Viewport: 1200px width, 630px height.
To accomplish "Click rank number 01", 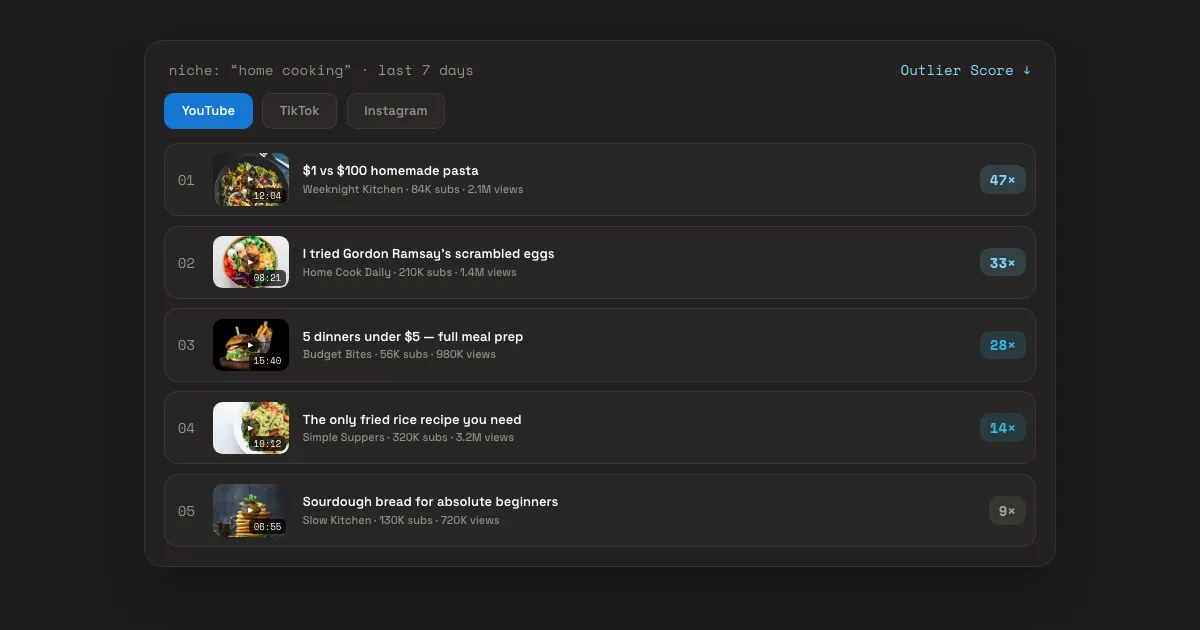I will [186, 180].
